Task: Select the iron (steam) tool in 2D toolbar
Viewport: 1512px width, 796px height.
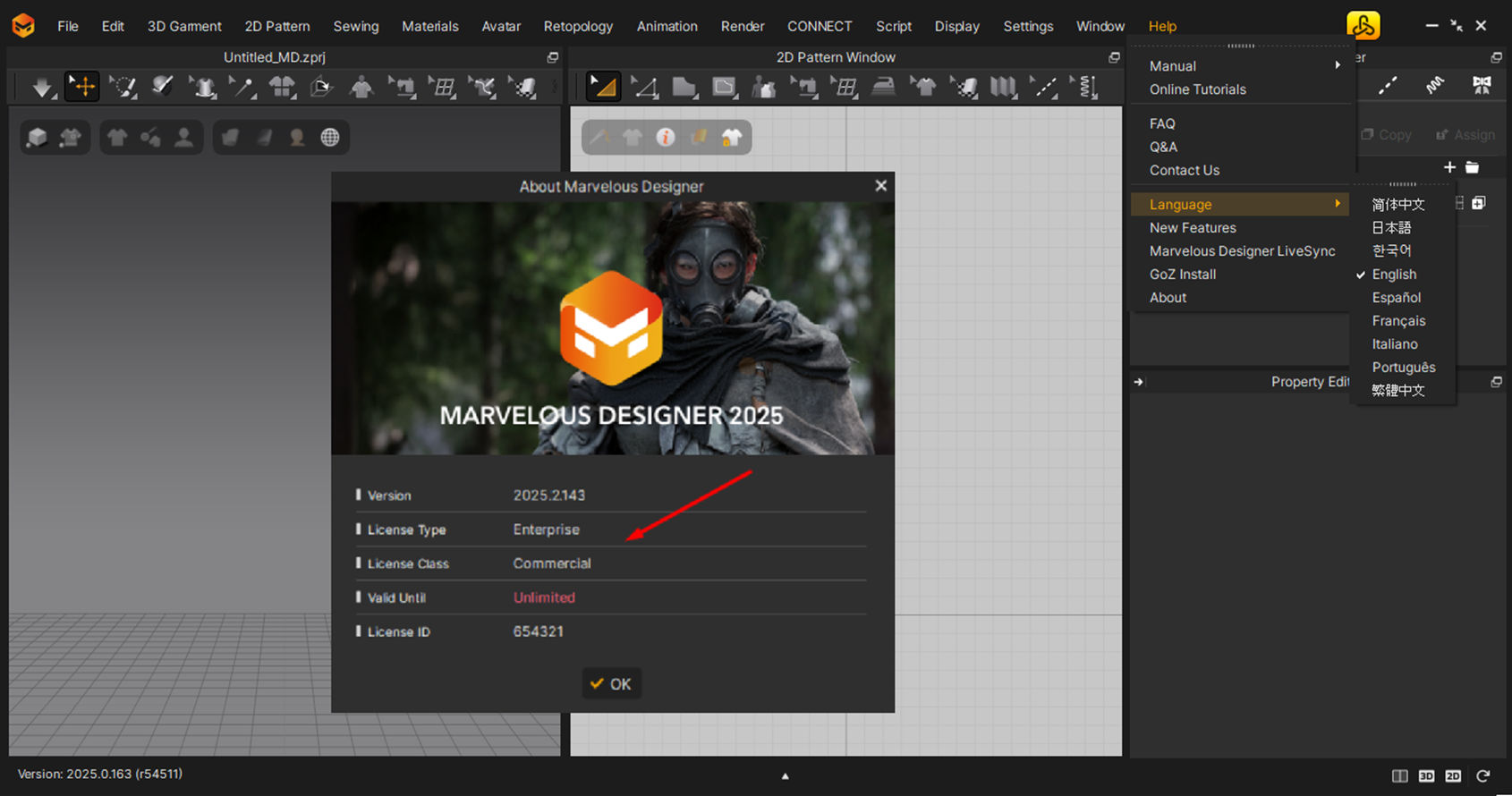Action: pos(884,87)
